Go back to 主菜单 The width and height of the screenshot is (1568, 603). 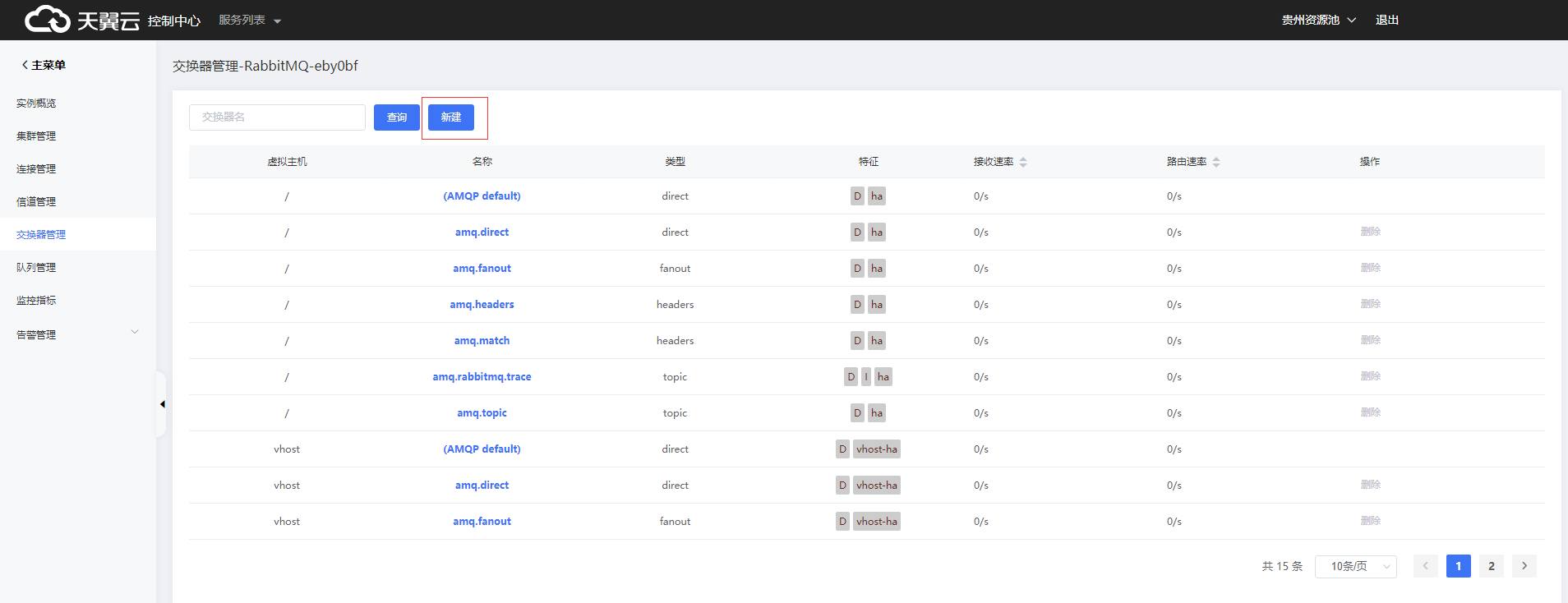tap(44, 65)
